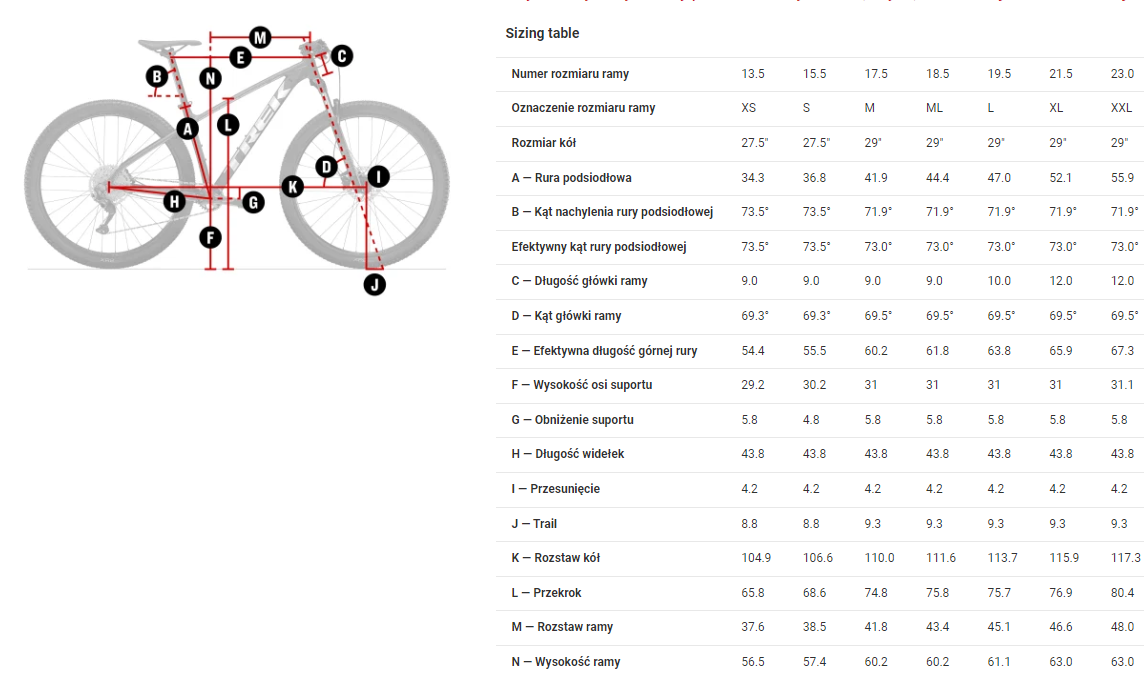The width and height of the screenshot is (1144, 675).
Task: Select the 'Numer rozmiaru ramy' row label
Action: pos(570,74)
